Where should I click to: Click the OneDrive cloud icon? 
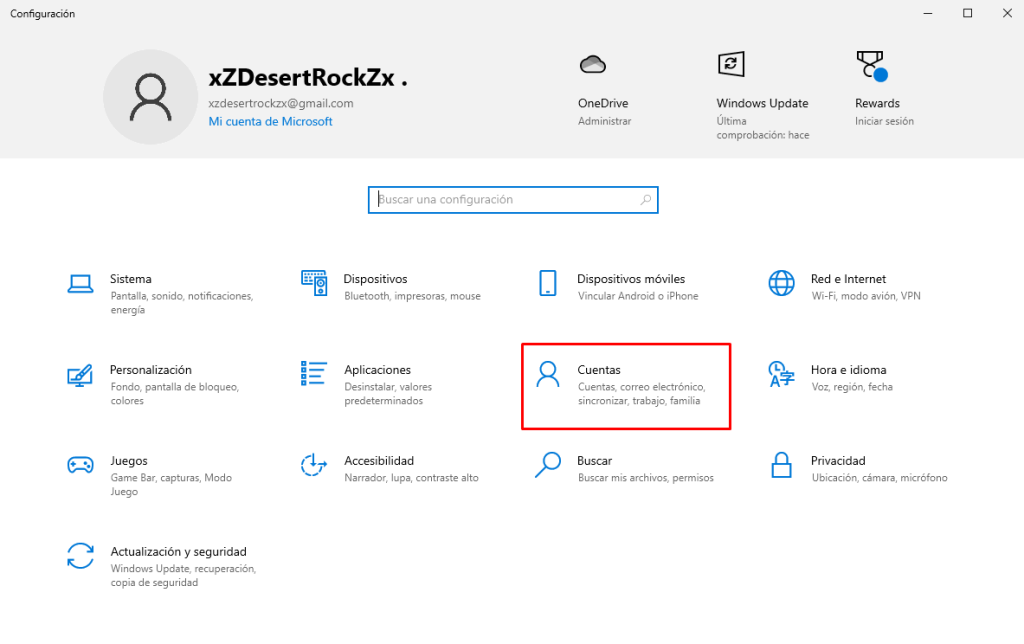(593, 65)
